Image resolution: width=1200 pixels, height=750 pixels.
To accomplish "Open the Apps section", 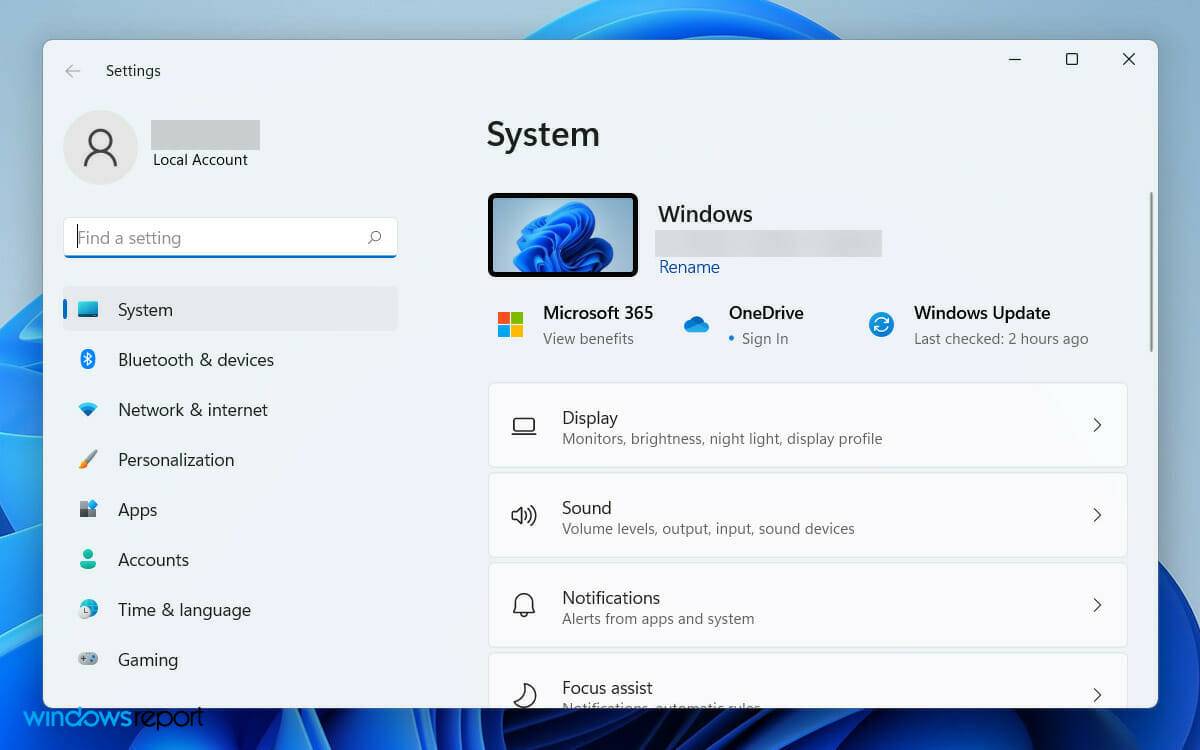I will [x=90, y=510].
